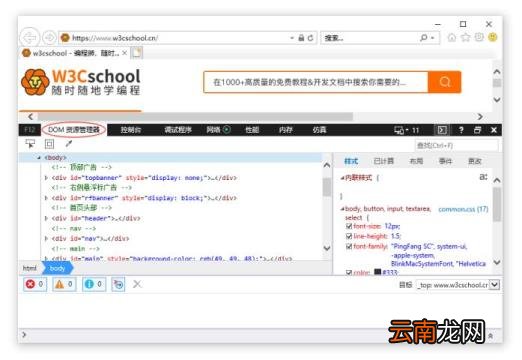Activate the Select element tool in DOM Explorer
The height and width of the screenshot is (360, 522).
tap(30, 144)
